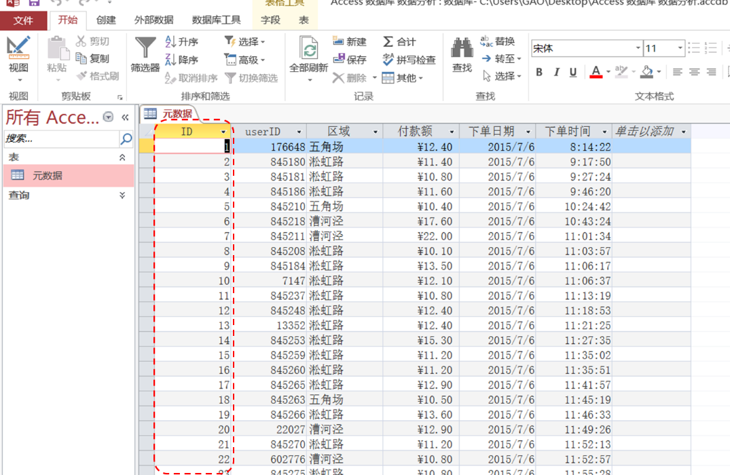
Task: Toggle underline text formatting
Action: (x=573, y=72)
